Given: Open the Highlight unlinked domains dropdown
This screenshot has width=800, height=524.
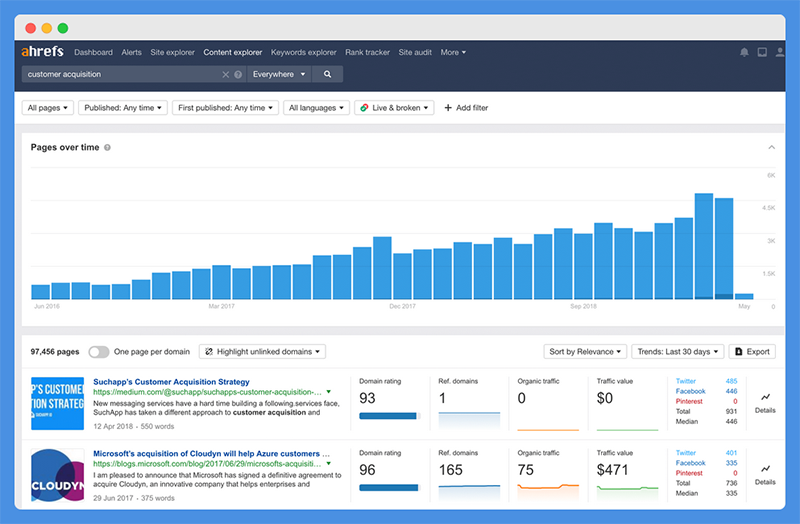Looking at the screenshot, I should 262,352.
